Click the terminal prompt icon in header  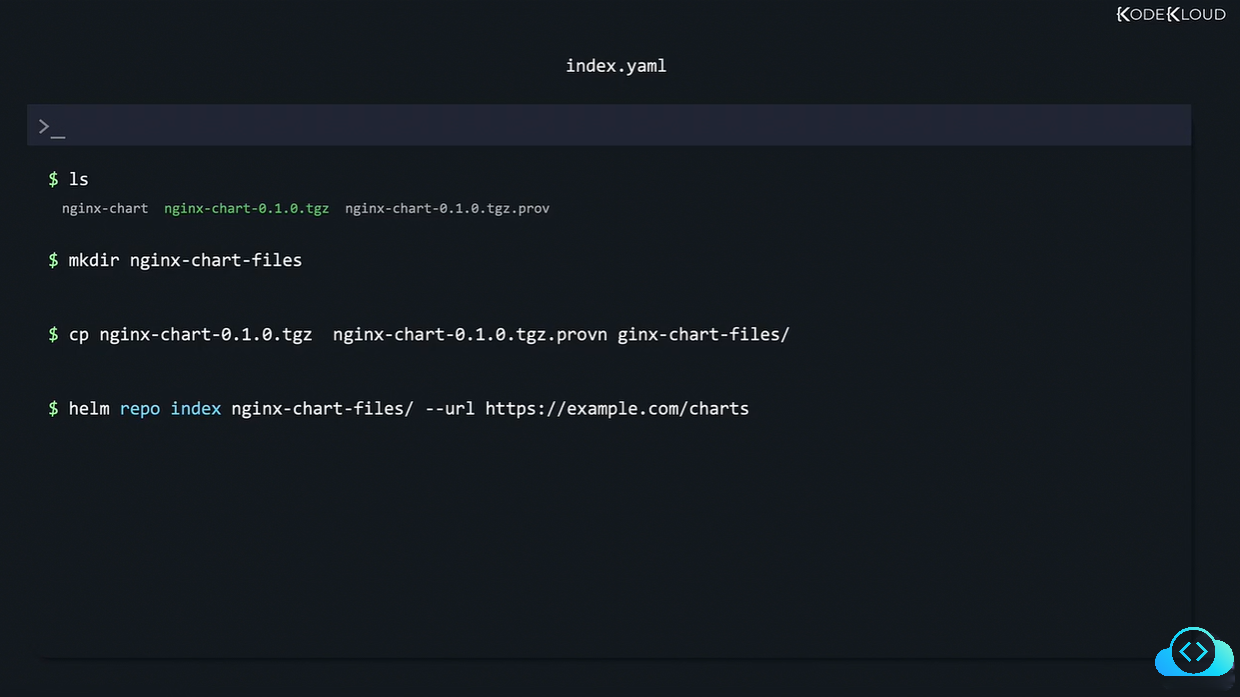pos(51,127)
